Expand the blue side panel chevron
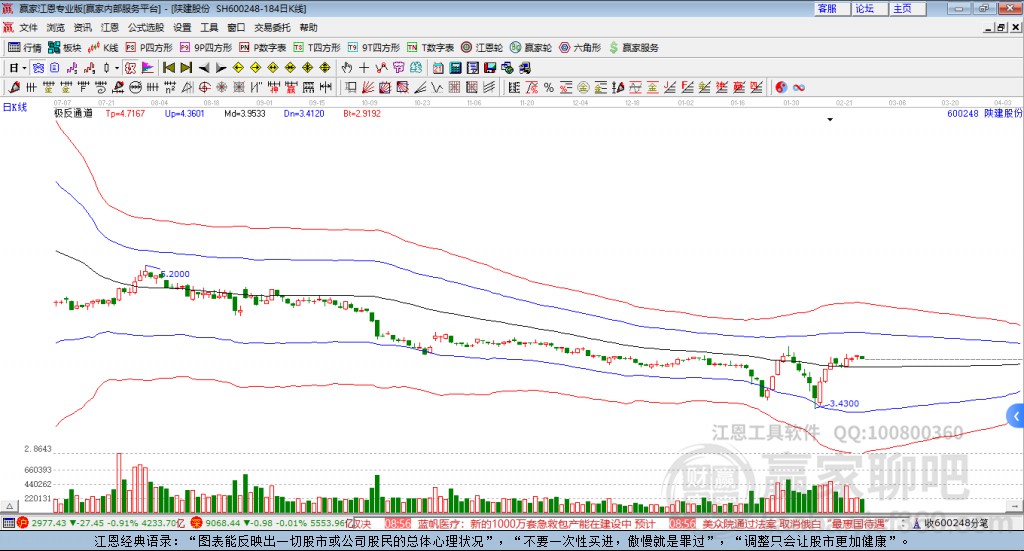 [1016, 417]
